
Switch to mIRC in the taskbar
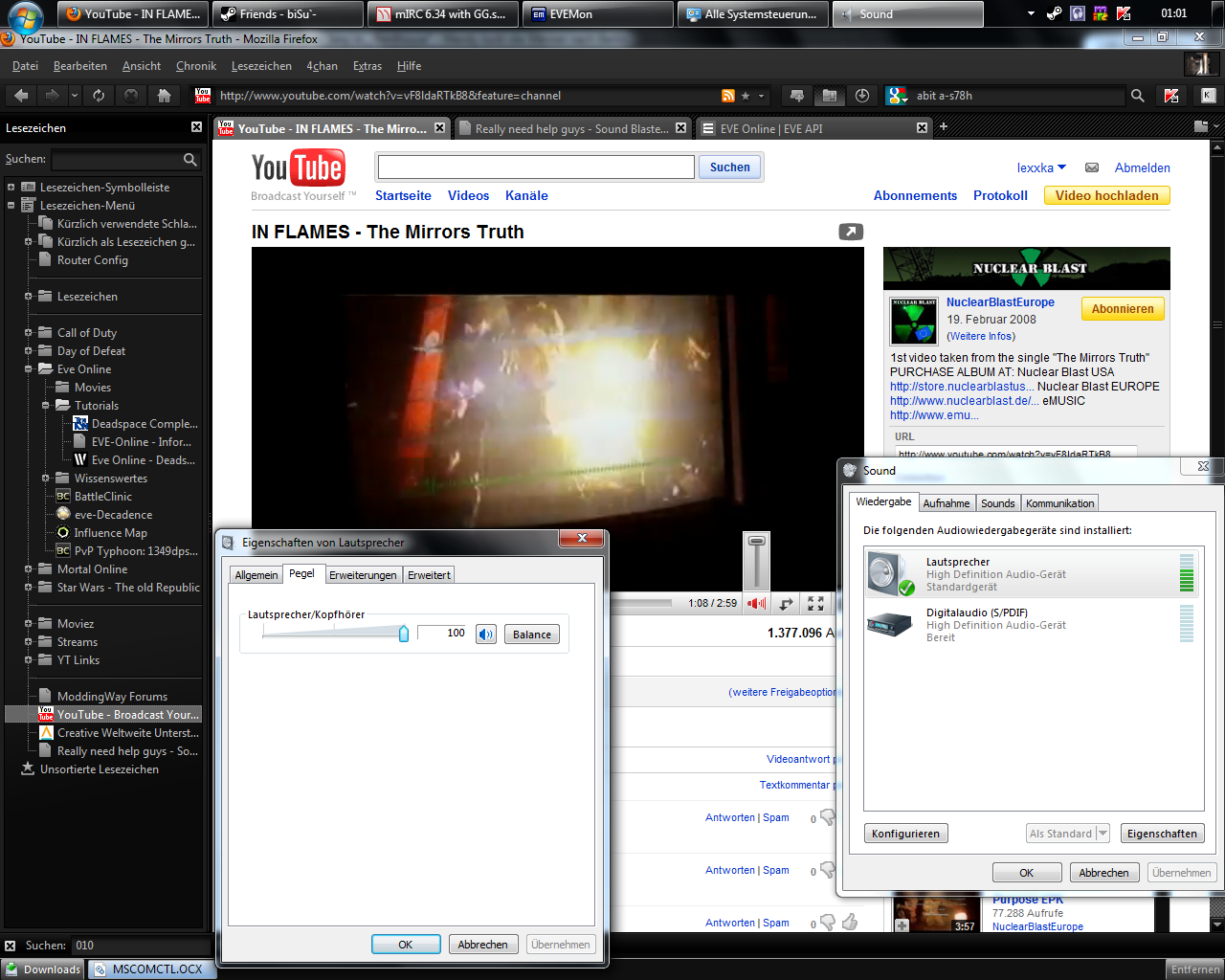(x=443, y=14)
